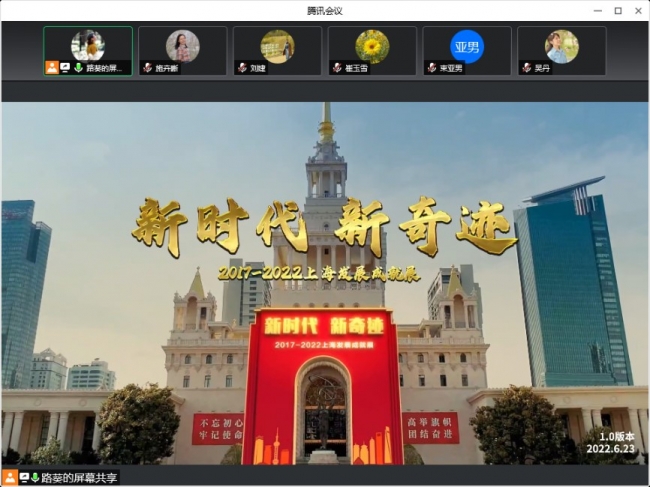
Task: Click the muted microphone icon on 吴丹's tile
Action: (527, 68)
